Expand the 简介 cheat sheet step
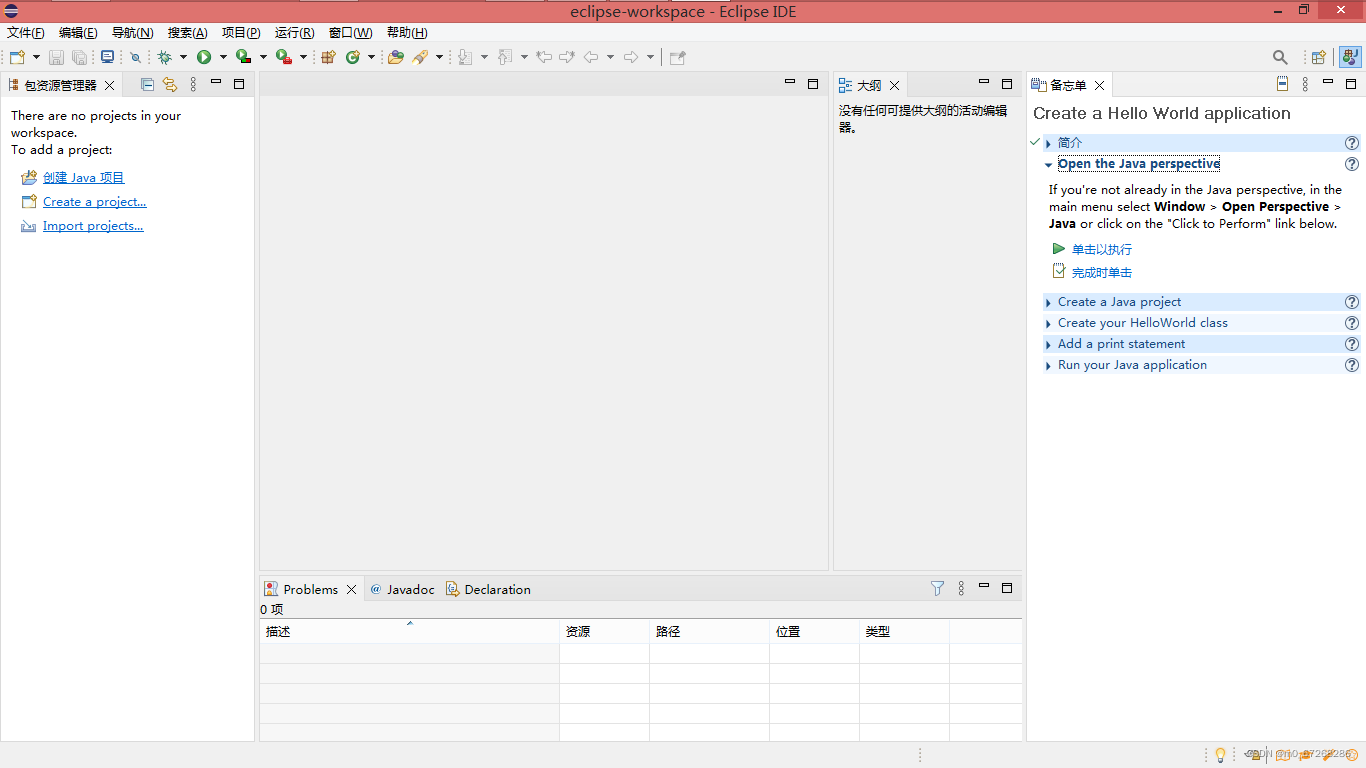 pyautogui.click(x=1048, y=143)
